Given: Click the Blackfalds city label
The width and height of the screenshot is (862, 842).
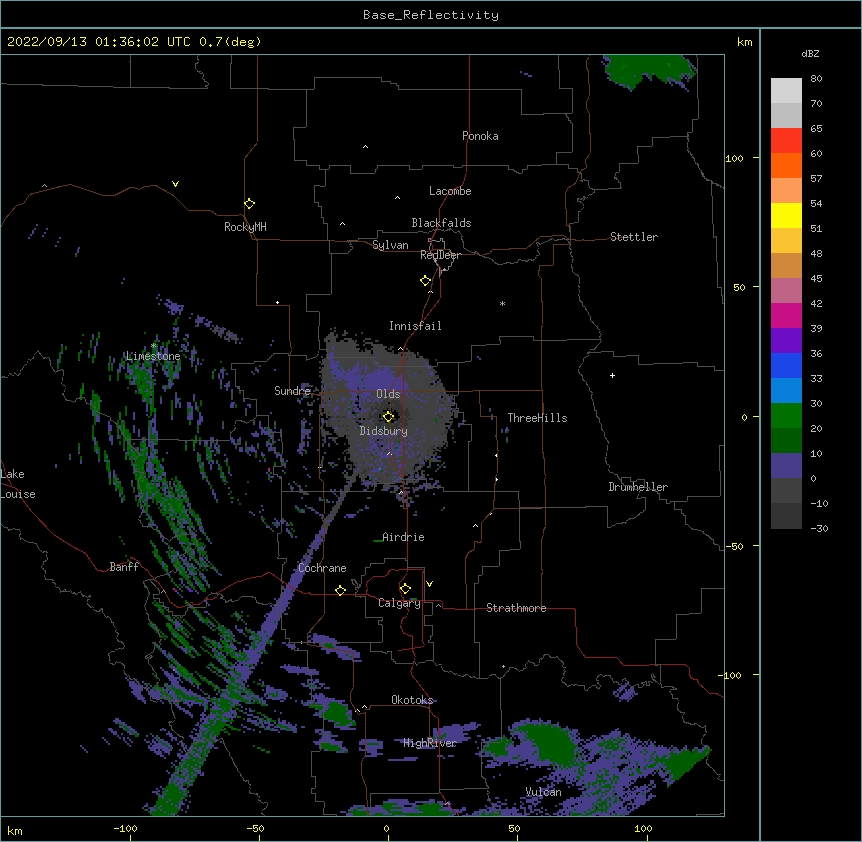Looking at the screenshot, I should click(441, 223).
